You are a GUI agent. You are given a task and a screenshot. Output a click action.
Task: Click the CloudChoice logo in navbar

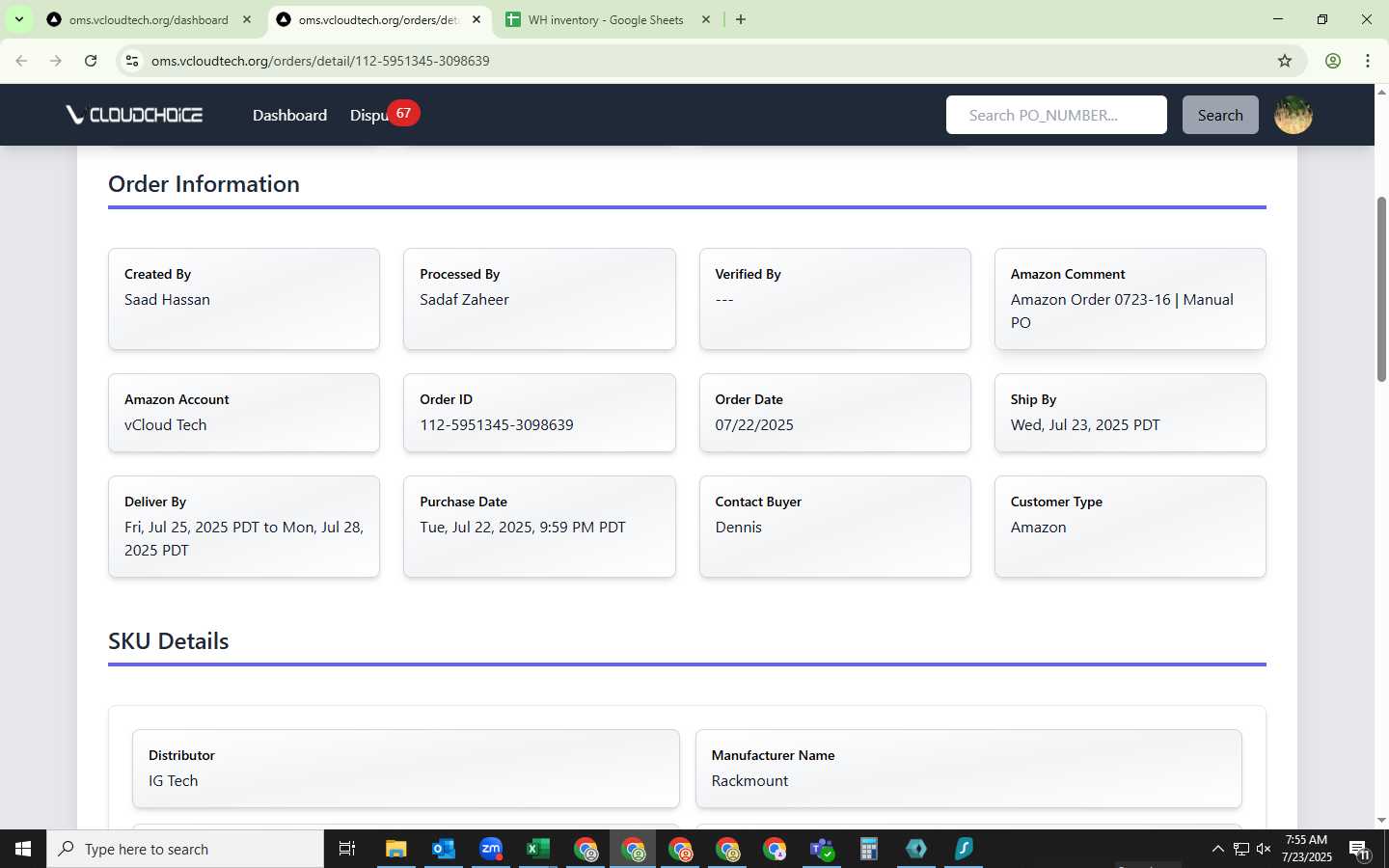tap(134, 115)
